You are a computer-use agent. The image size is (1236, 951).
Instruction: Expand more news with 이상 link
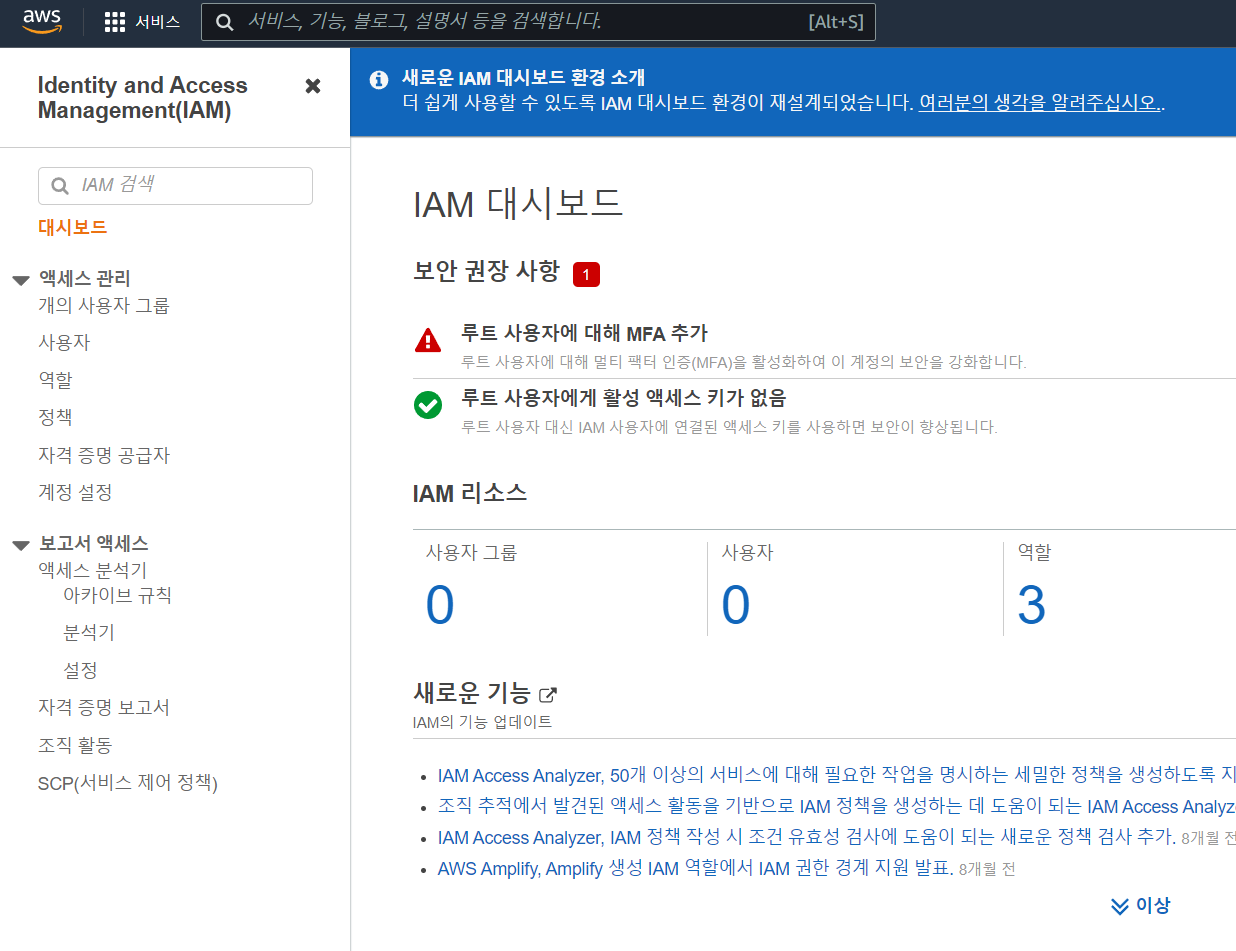click(x=1153, y=905)
